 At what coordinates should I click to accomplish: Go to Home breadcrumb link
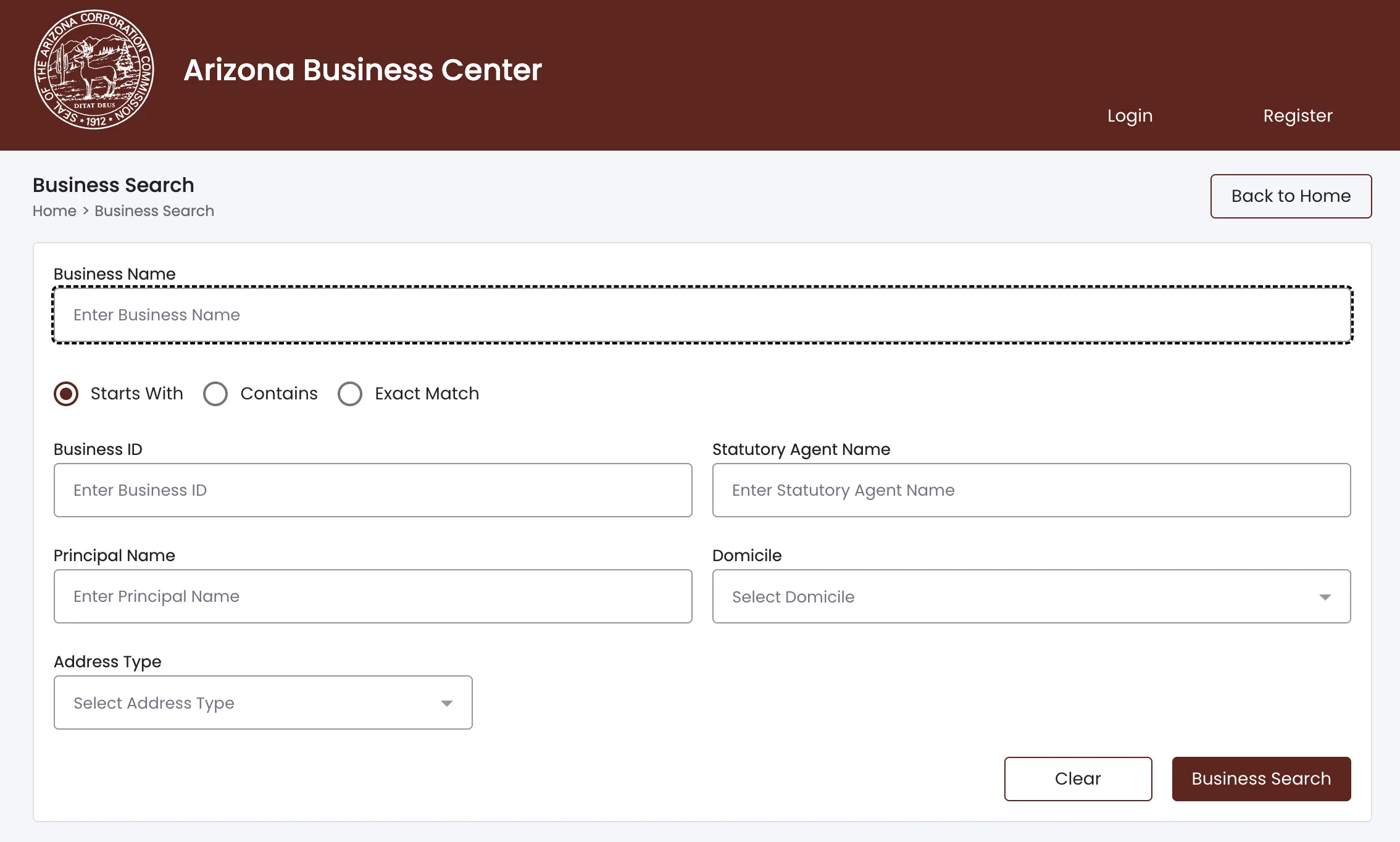point(54,210)
